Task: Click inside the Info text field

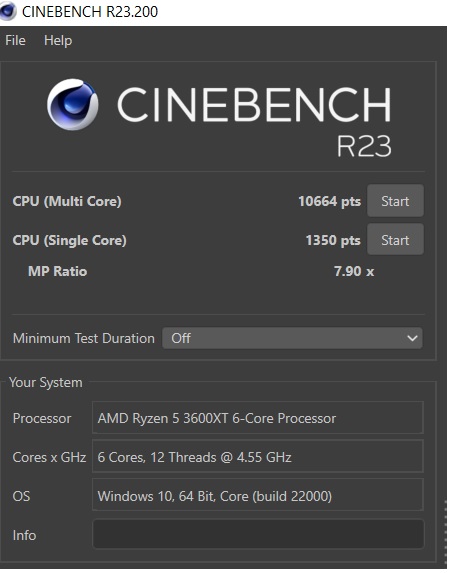Action: [x=258, y=534]
